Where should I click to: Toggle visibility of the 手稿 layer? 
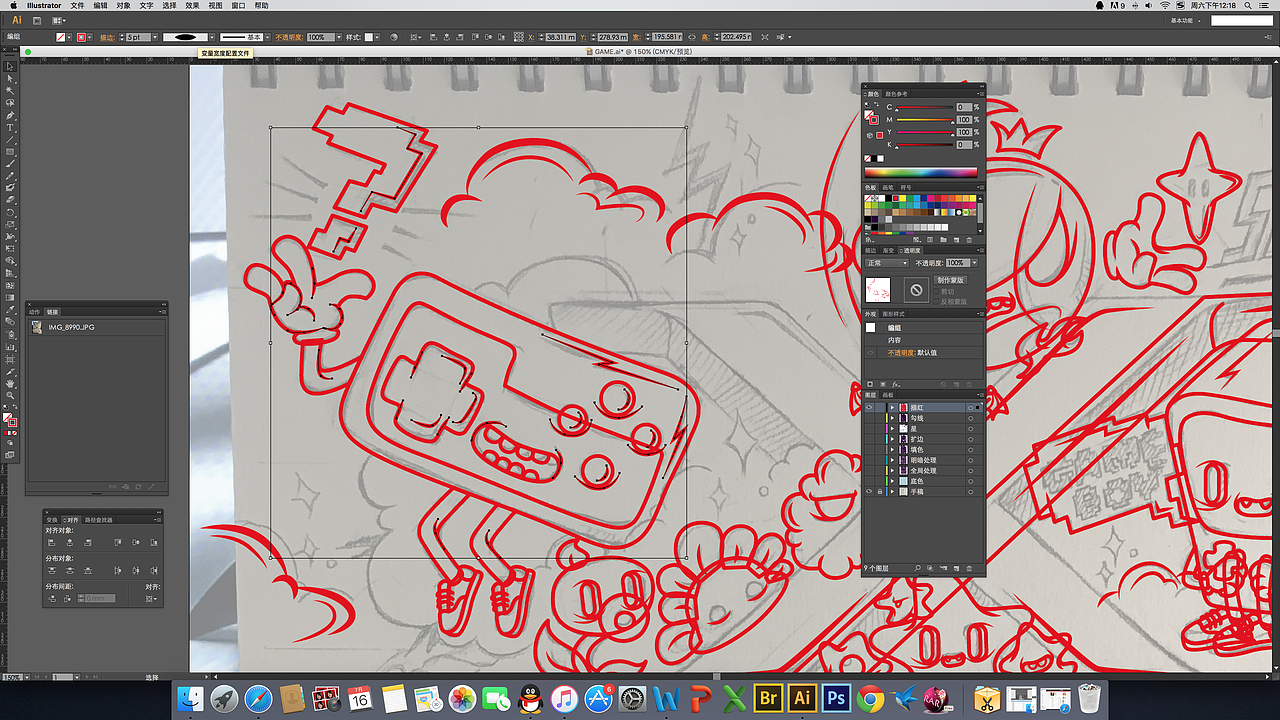pos(868,492)
